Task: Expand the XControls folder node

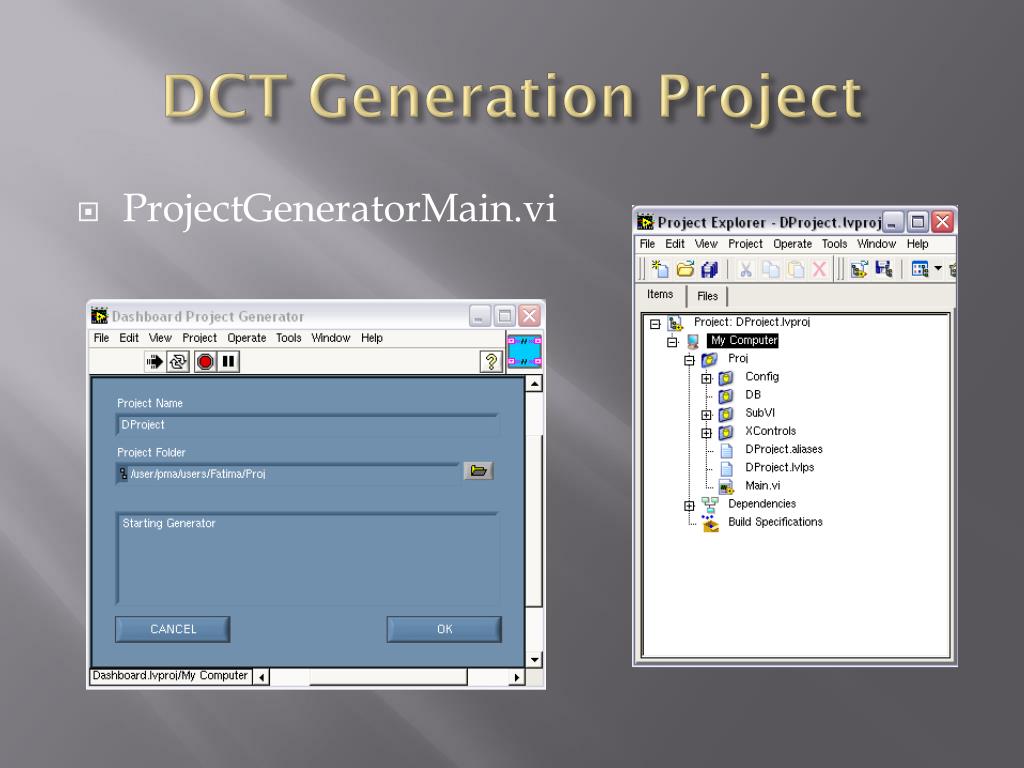Action: coord(707,433)
